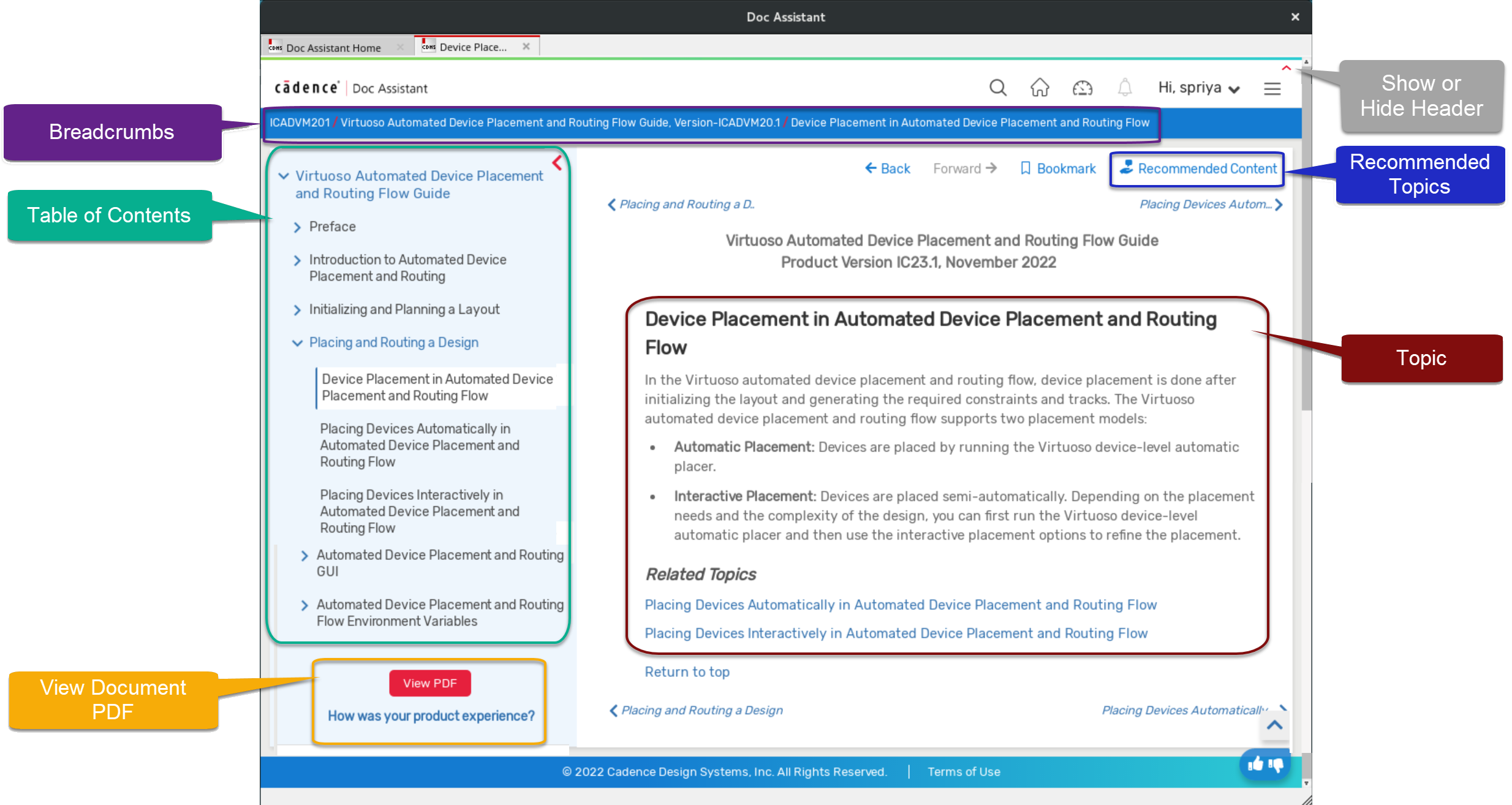Click the home icon in header
This screenshot has height=805, width=1512.
(x=1040, y=88)
